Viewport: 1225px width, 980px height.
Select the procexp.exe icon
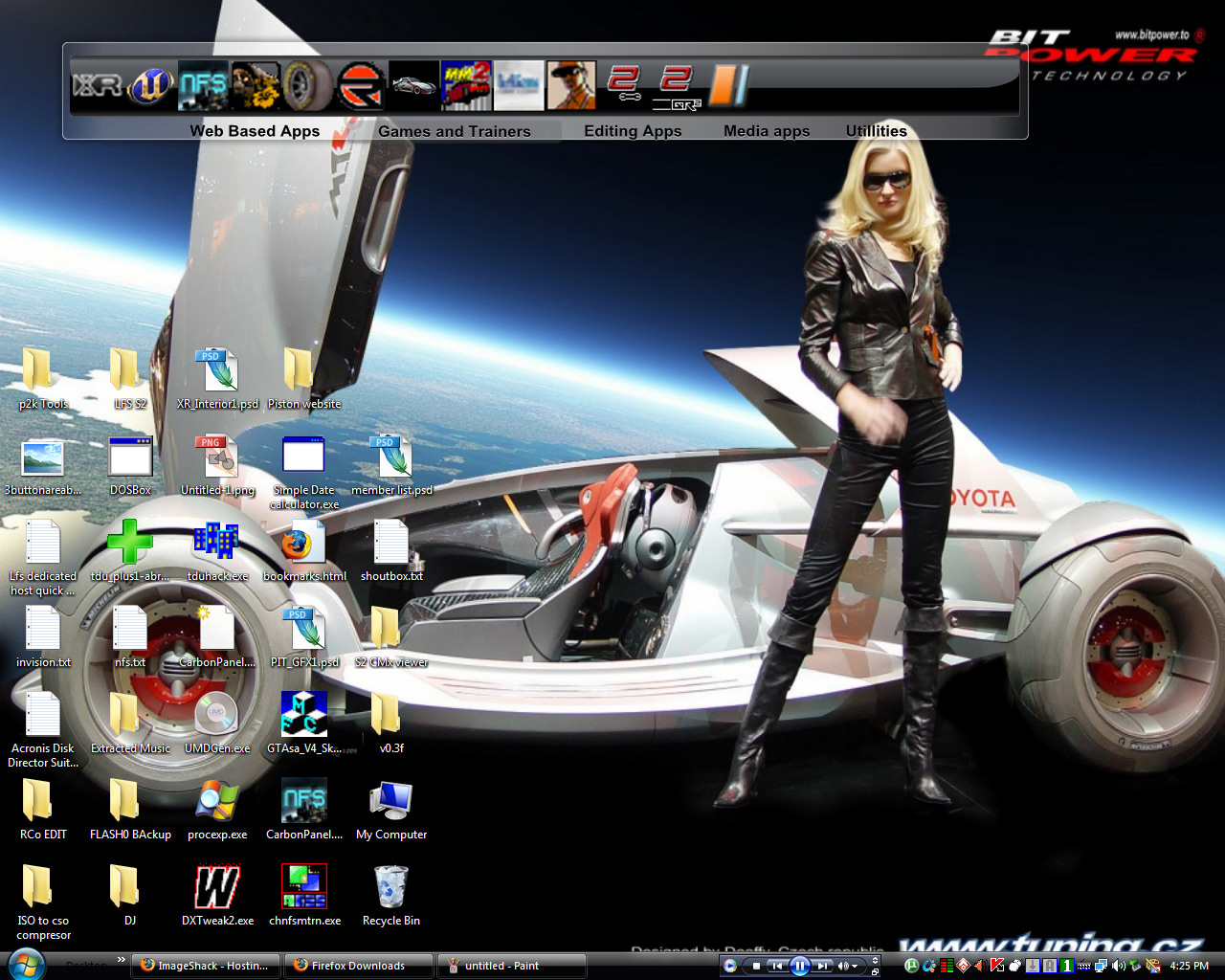coord(217,810)
